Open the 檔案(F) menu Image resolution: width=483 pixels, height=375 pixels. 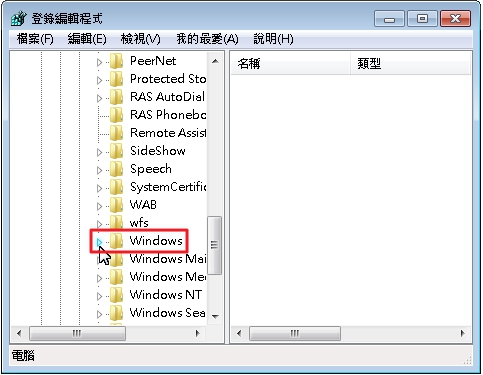pos(35,39)
